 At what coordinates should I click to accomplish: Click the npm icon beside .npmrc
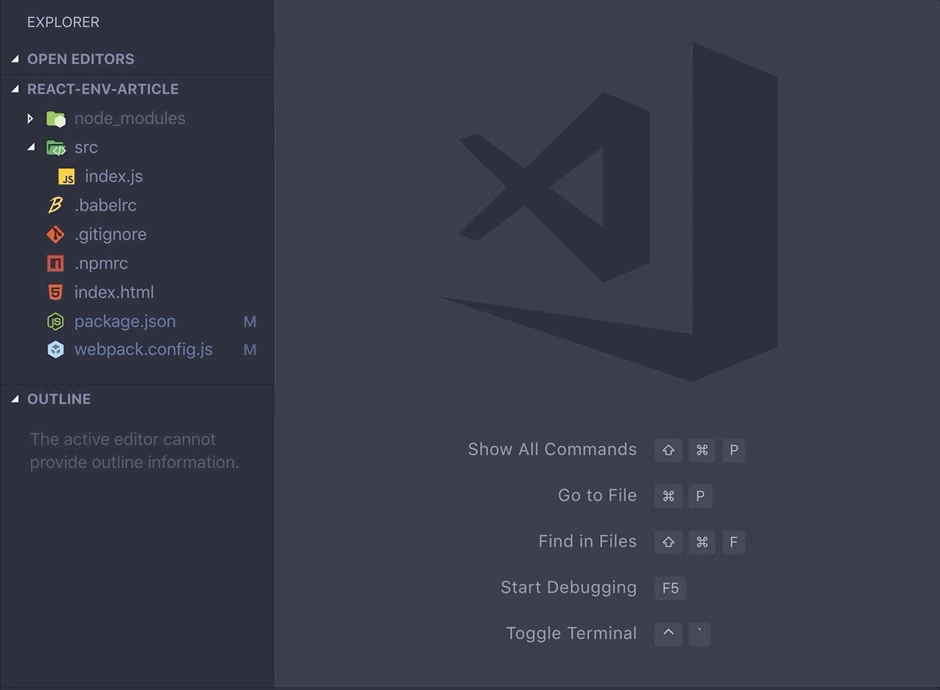coord(55,263)
